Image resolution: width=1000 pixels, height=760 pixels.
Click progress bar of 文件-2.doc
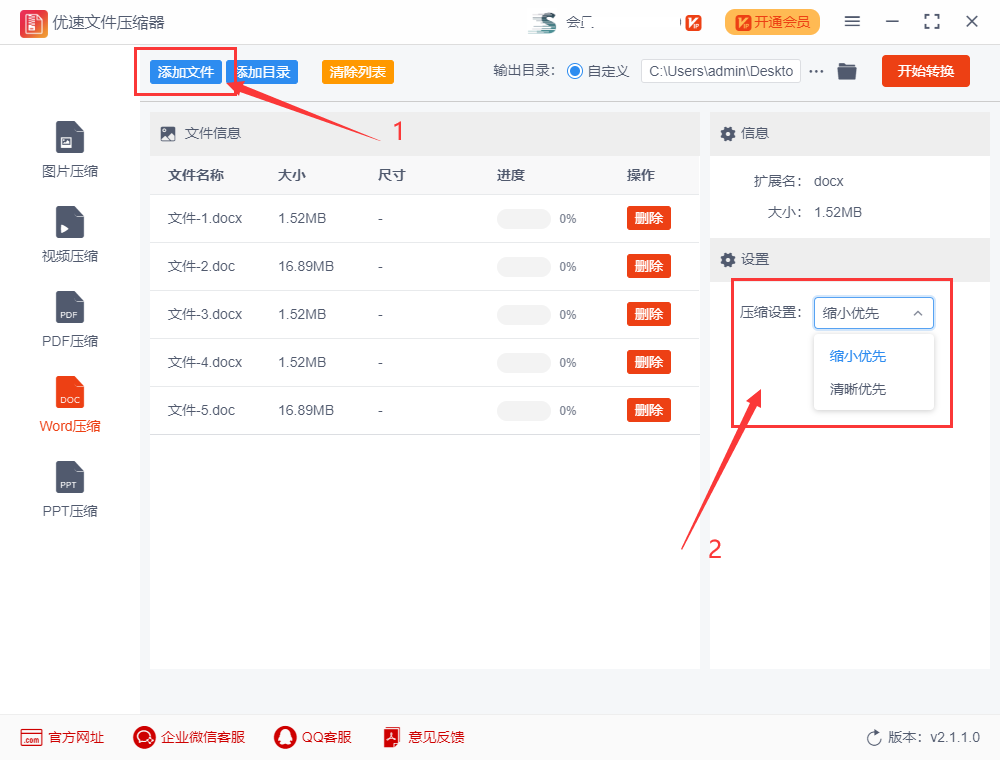[x=524, y=267]
